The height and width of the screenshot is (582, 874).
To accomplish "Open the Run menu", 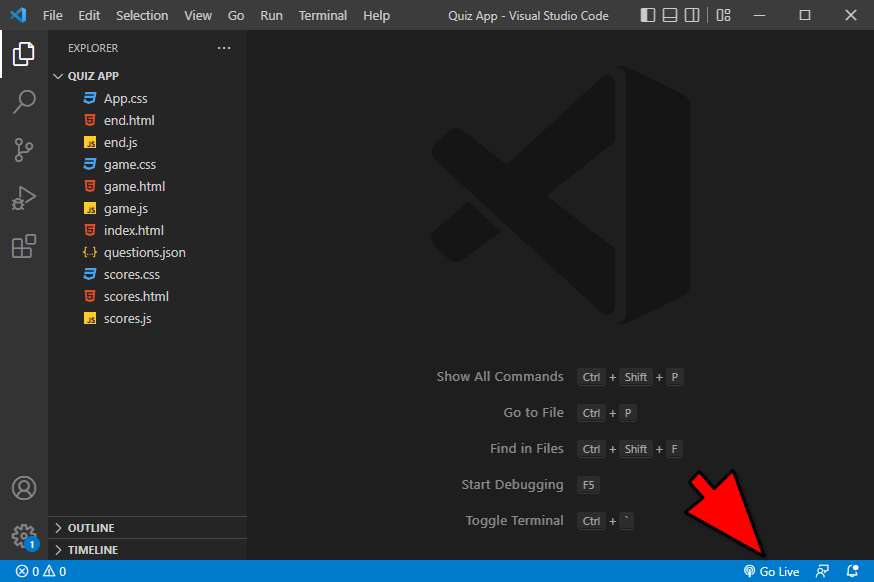I will tap(271, 16).
